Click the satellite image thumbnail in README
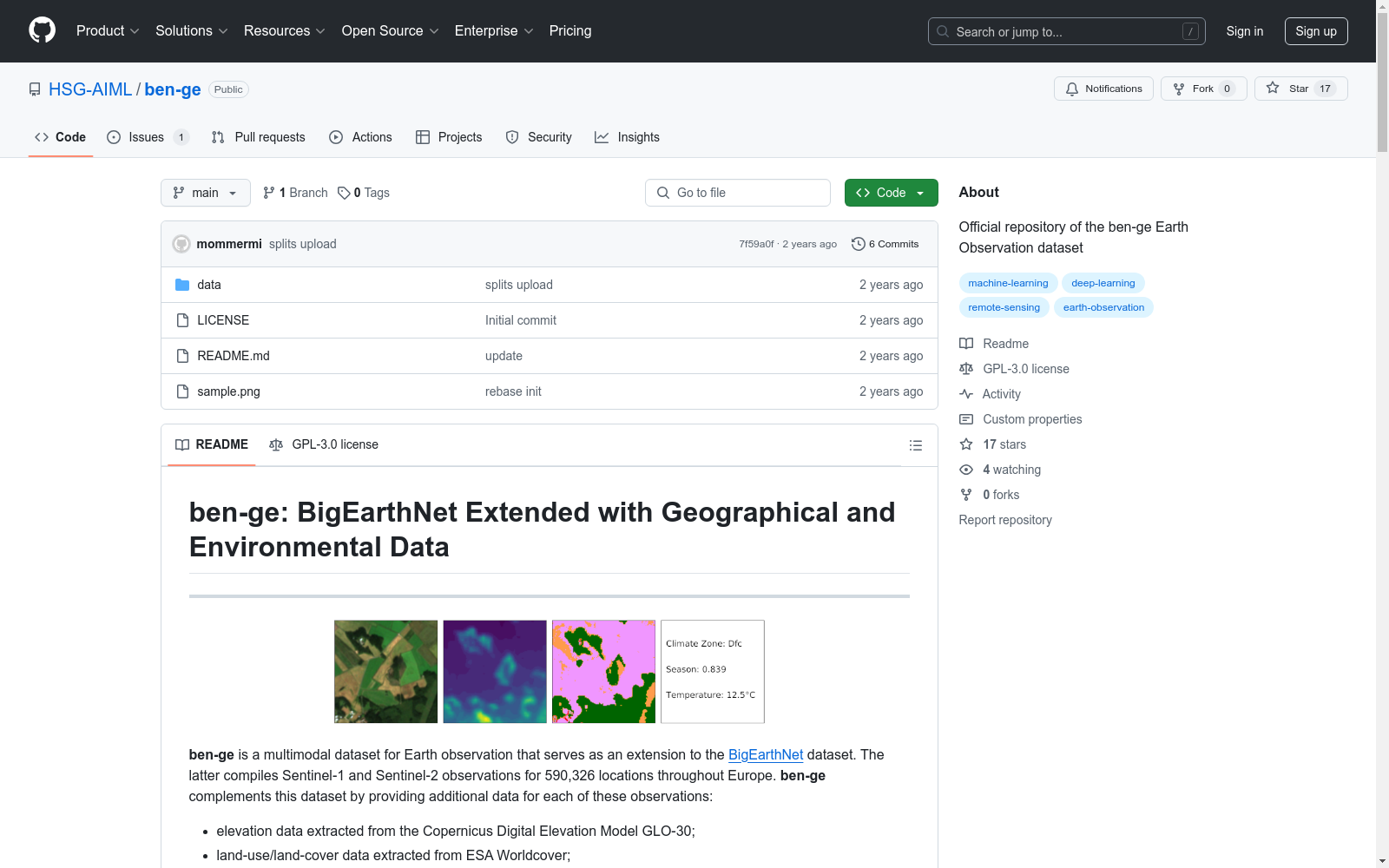Screen dimensions: 1389x868 point(386,672)
